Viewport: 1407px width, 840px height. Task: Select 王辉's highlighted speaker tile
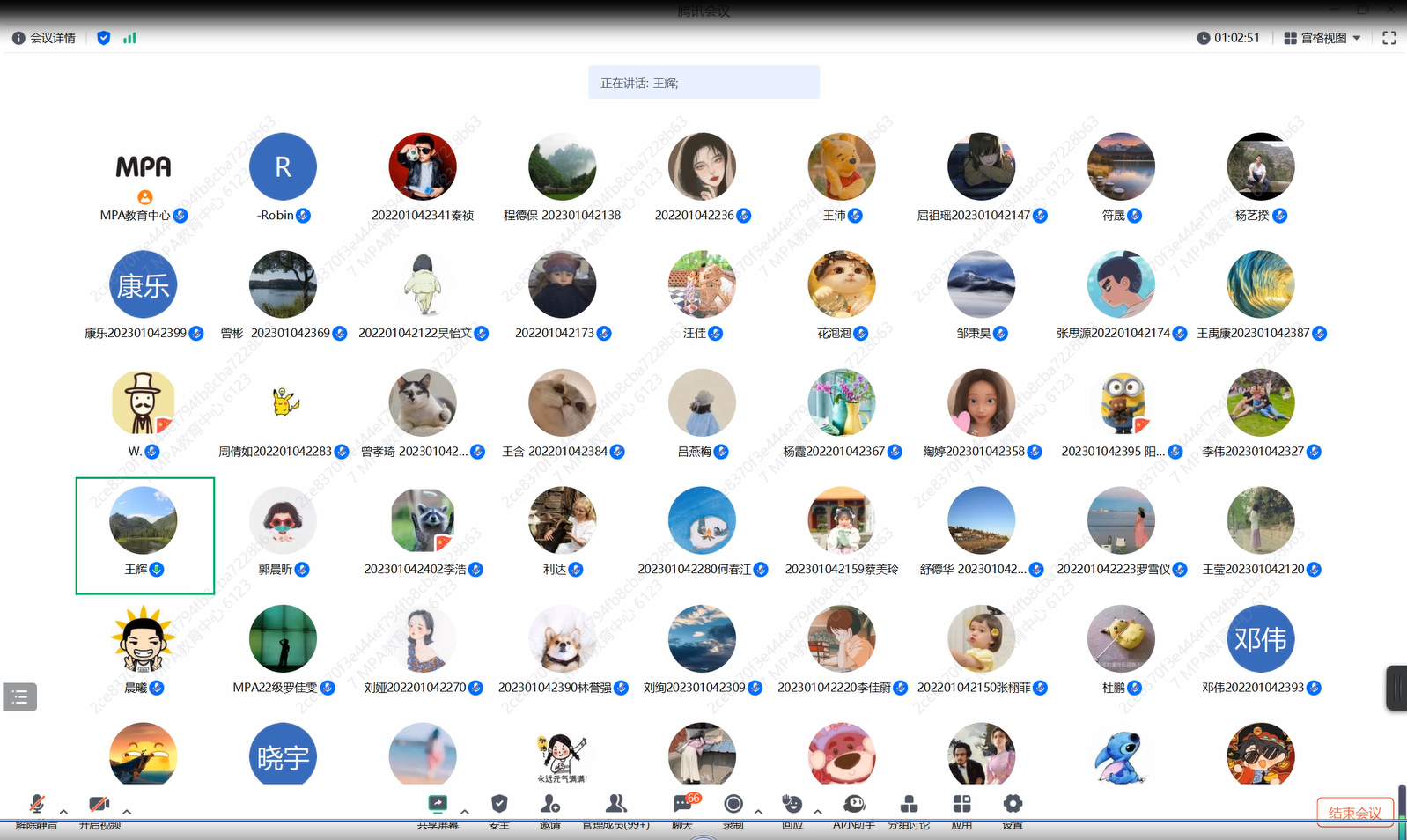(144, 535)
